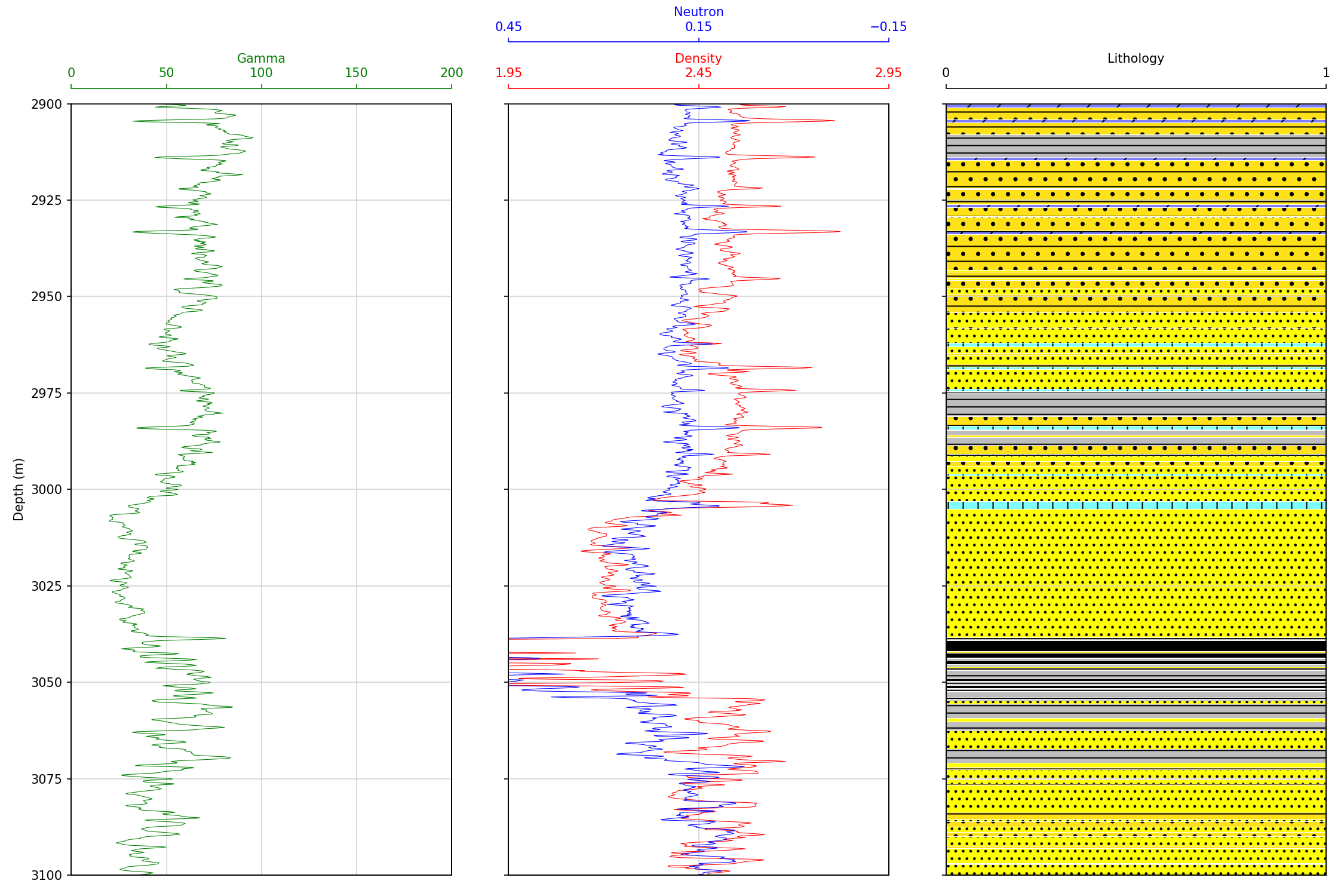
Task: Click the Neutron axis title
Action: 698,12
